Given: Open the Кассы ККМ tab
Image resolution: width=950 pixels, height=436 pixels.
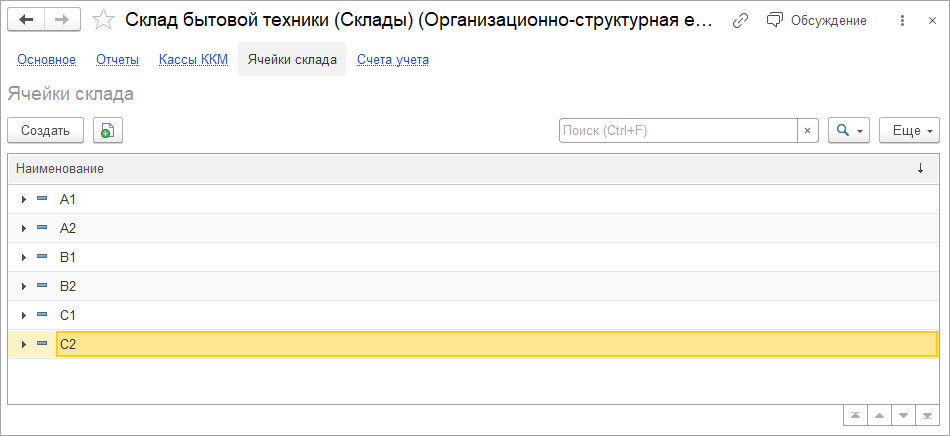Looking at the screenshot, I should [x=193, y=59].
